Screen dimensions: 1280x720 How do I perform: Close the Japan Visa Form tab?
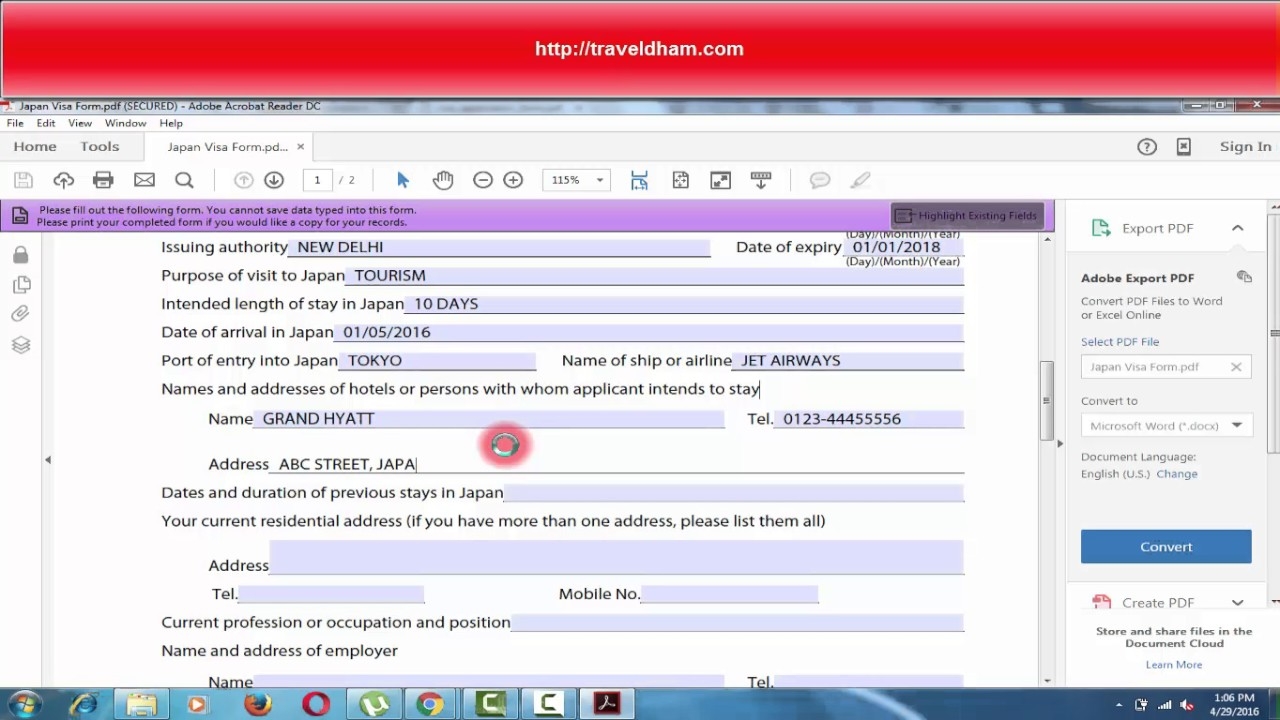(x=300, y=147)
